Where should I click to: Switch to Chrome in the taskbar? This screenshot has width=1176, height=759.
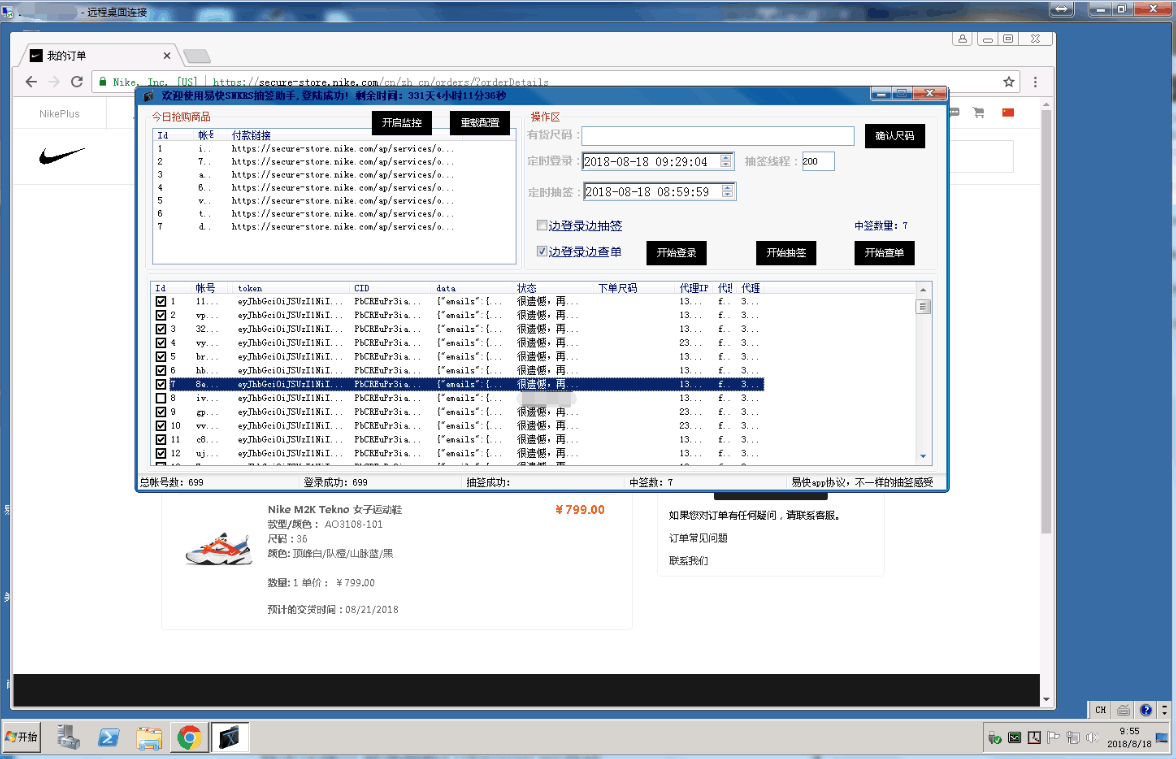pos(189,738)
